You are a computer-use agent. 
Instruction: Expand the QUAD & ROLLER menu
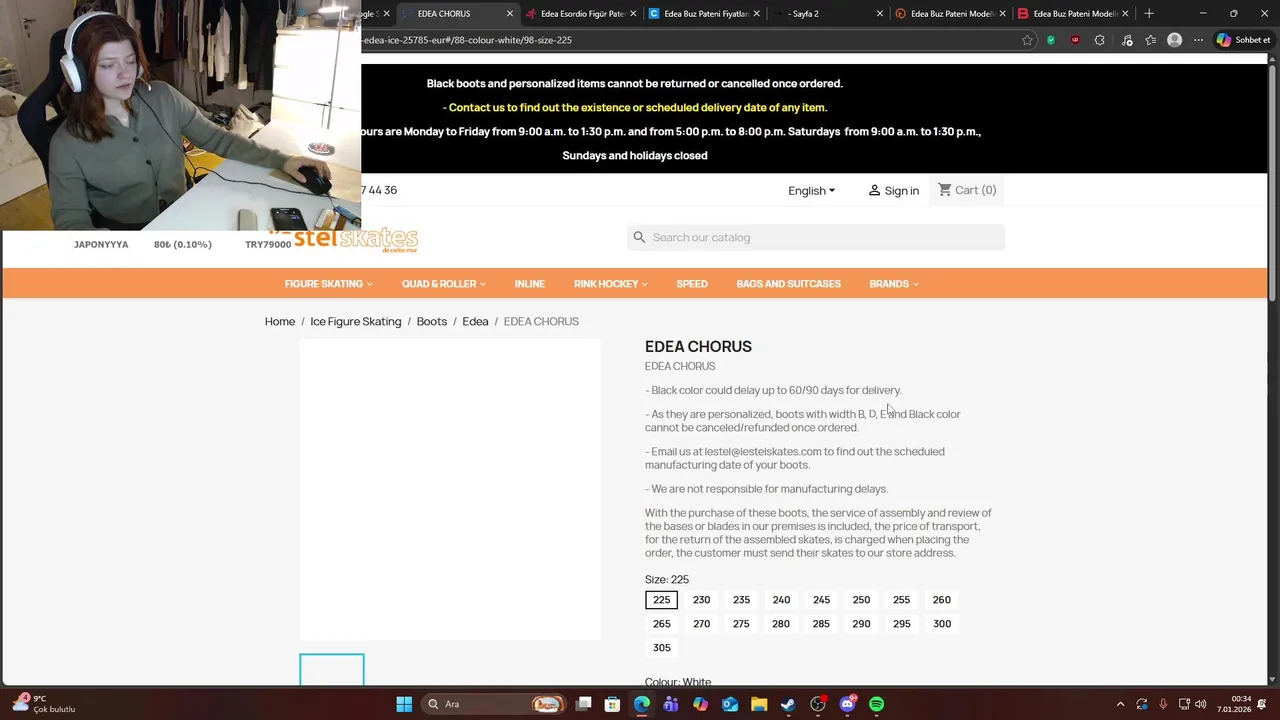click(x=444, y=284)
